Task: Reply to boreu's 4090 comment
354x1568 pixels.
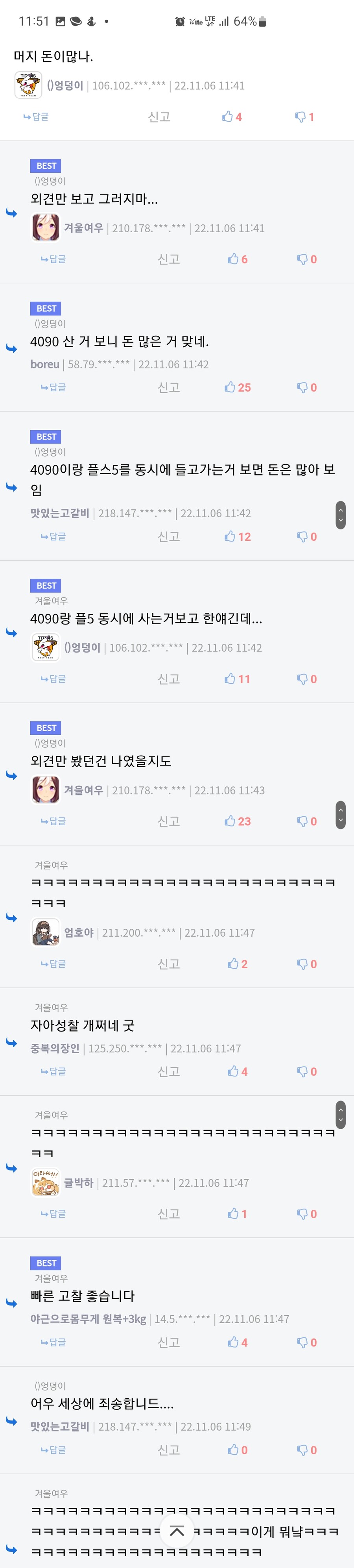Action: pyautogui.click(x=53, y=387)
